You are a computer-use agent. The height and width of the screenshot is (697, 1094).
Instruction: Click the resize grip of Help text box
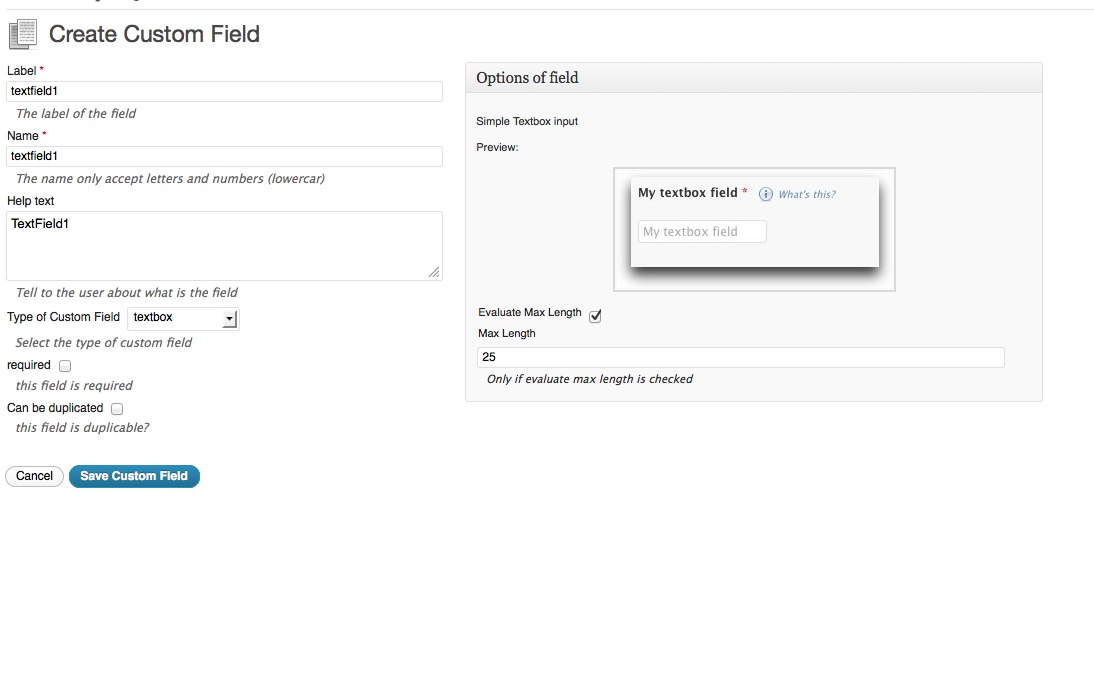point(434,272)
